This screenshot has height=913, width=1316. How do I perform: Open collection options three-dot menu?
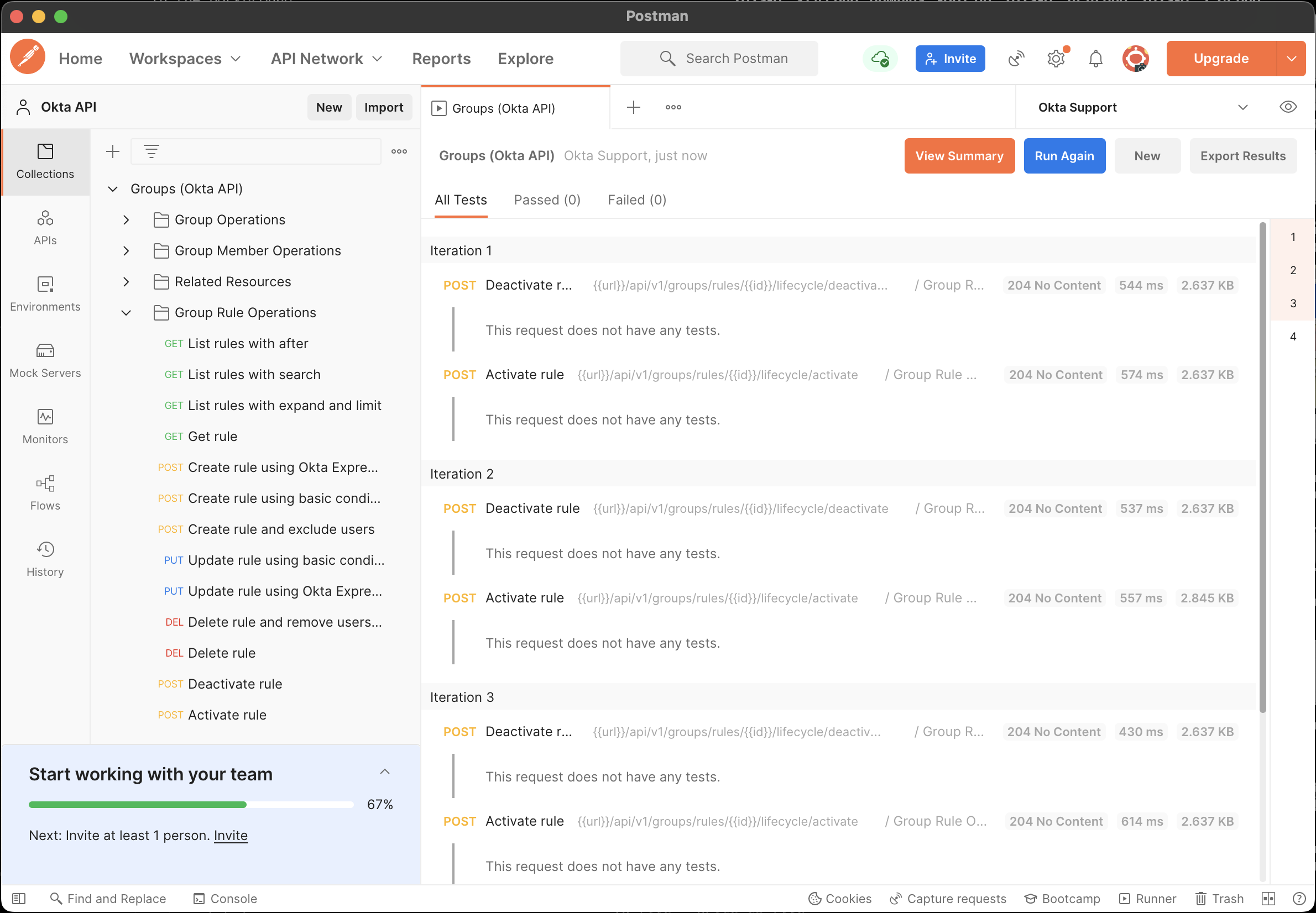399,151
